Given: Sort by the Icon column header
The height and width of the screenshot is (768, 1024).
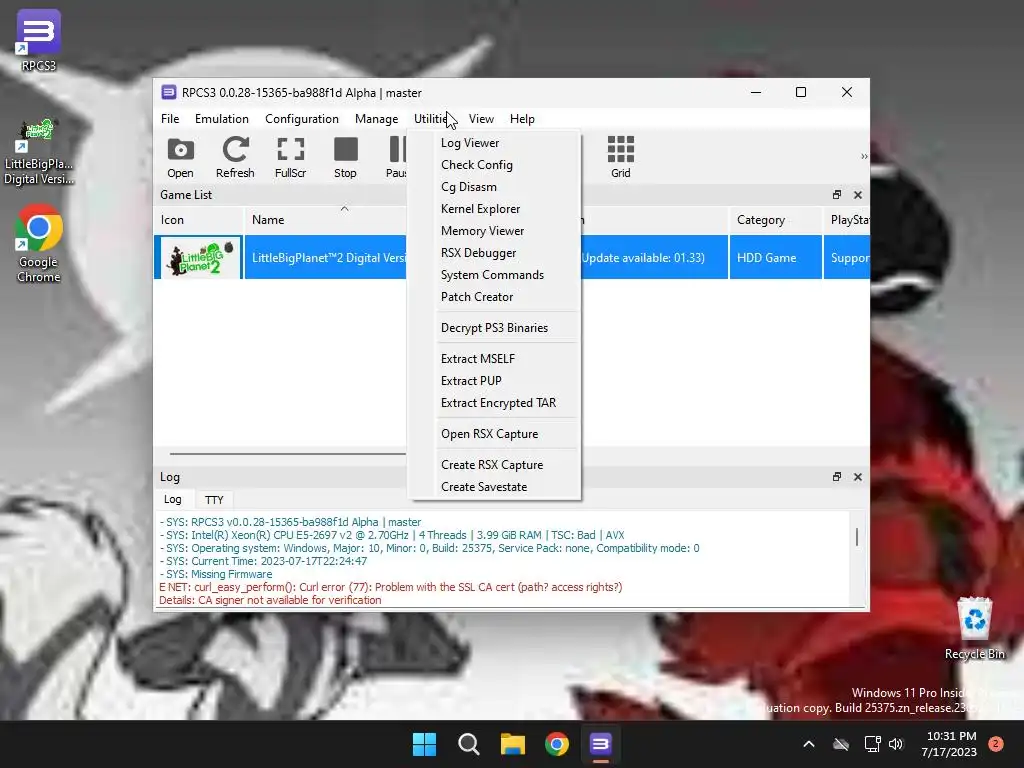Looking at the screenshot, I should [199, 220].
